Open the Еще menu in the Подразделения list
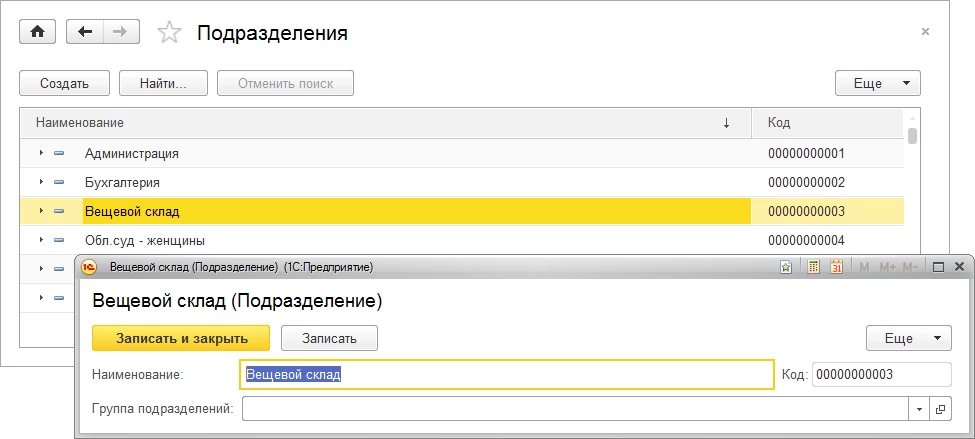 [877, 83]
